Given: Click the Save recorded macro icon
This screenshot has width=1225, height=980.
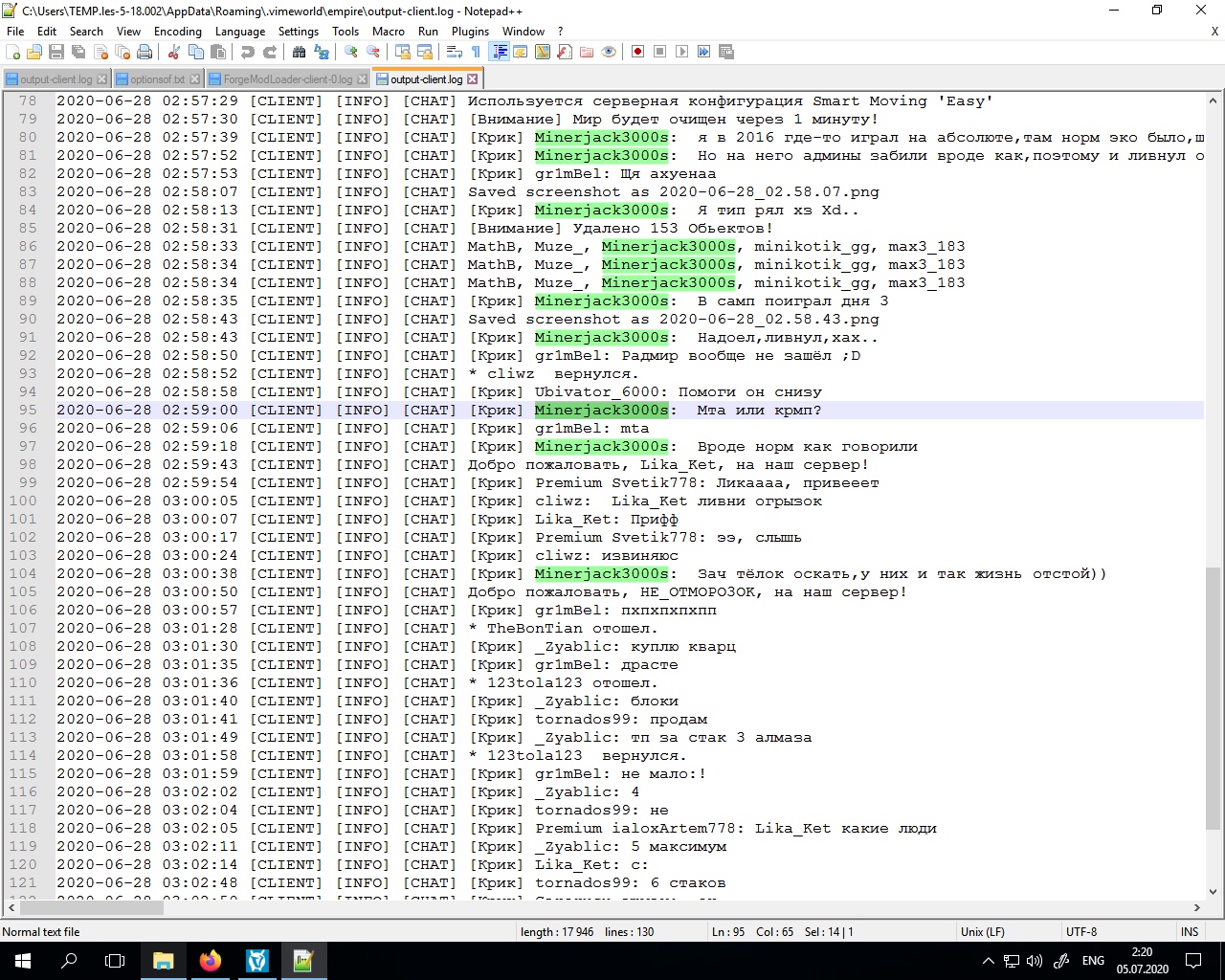Looking at the screenshot, I should click(x=726, y=52).
